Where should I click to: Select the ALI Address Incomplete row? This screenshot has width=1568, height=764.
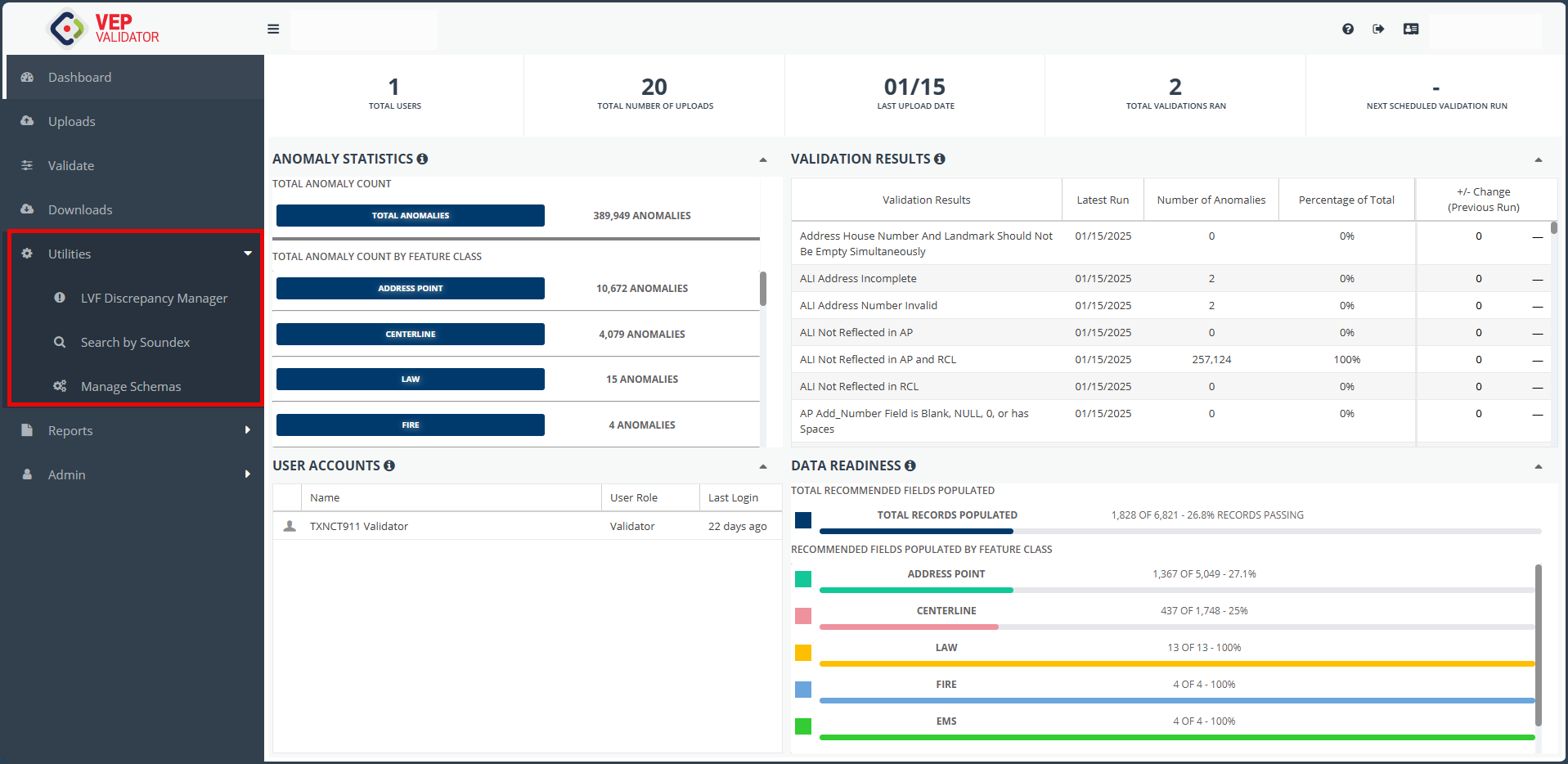1170,278
